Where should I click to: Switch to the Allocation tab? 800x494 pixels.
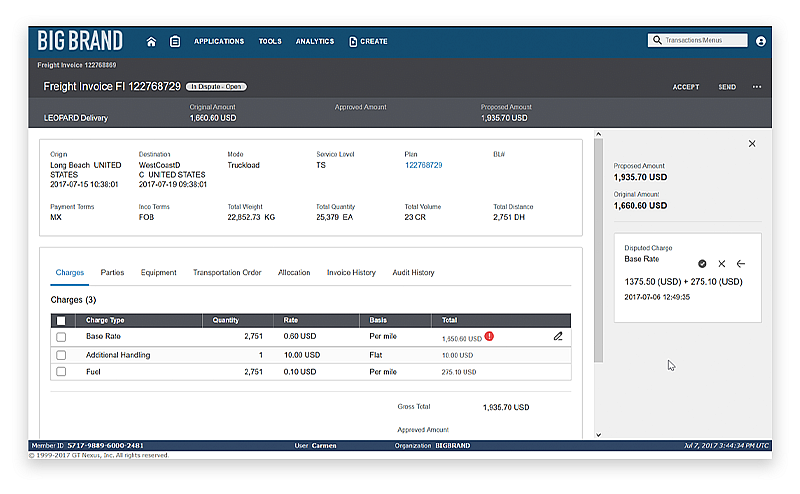[x=294, y=273]
